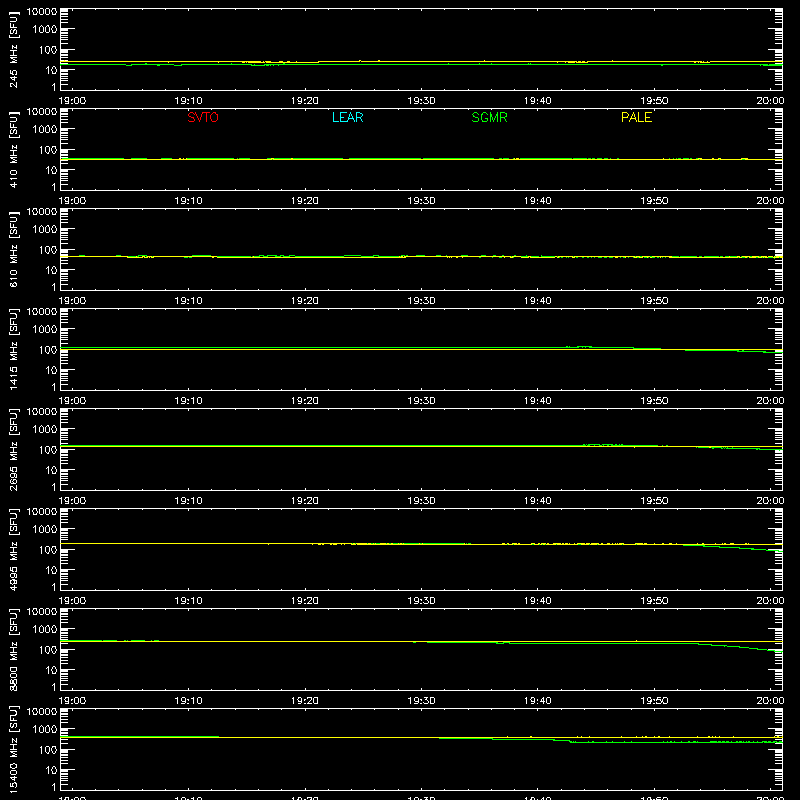Image resolution: width=800 pixels, height=800 pixels.
Task: Click the green SGMR trace step on 15400 MHz plot
Action: point(561,740)
